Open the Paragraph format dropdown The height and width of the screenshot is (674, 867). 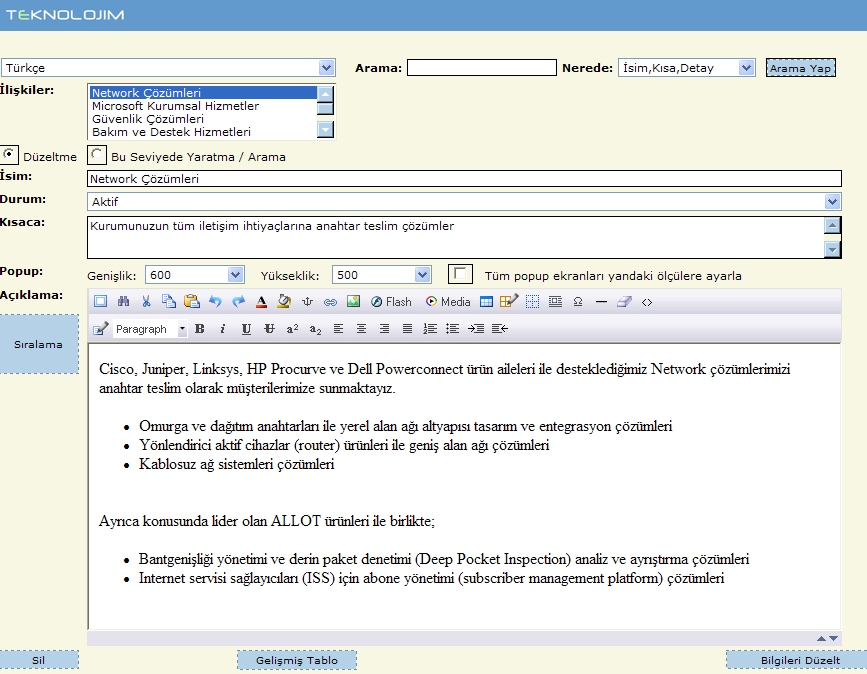coord(150,329)
